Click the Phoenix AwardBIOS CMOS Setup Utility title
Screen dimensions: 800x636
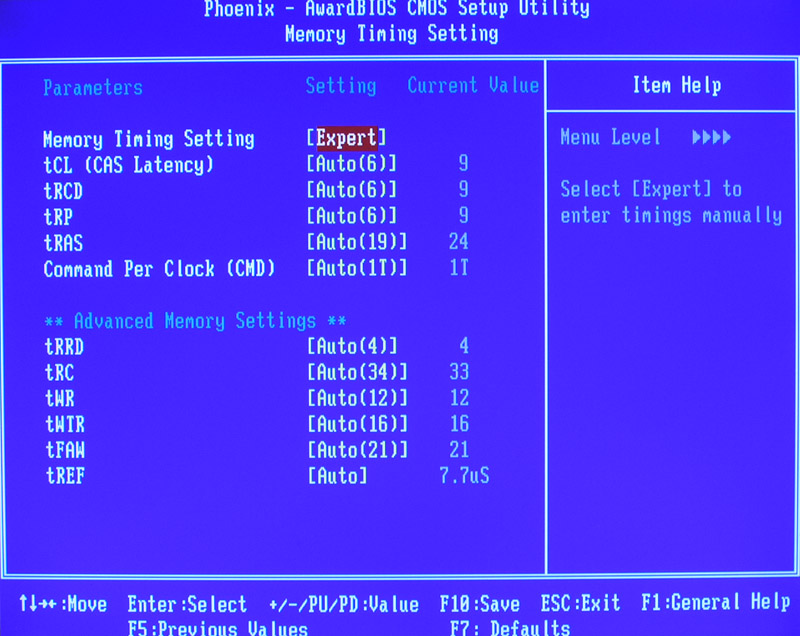(x=396, y=9)
